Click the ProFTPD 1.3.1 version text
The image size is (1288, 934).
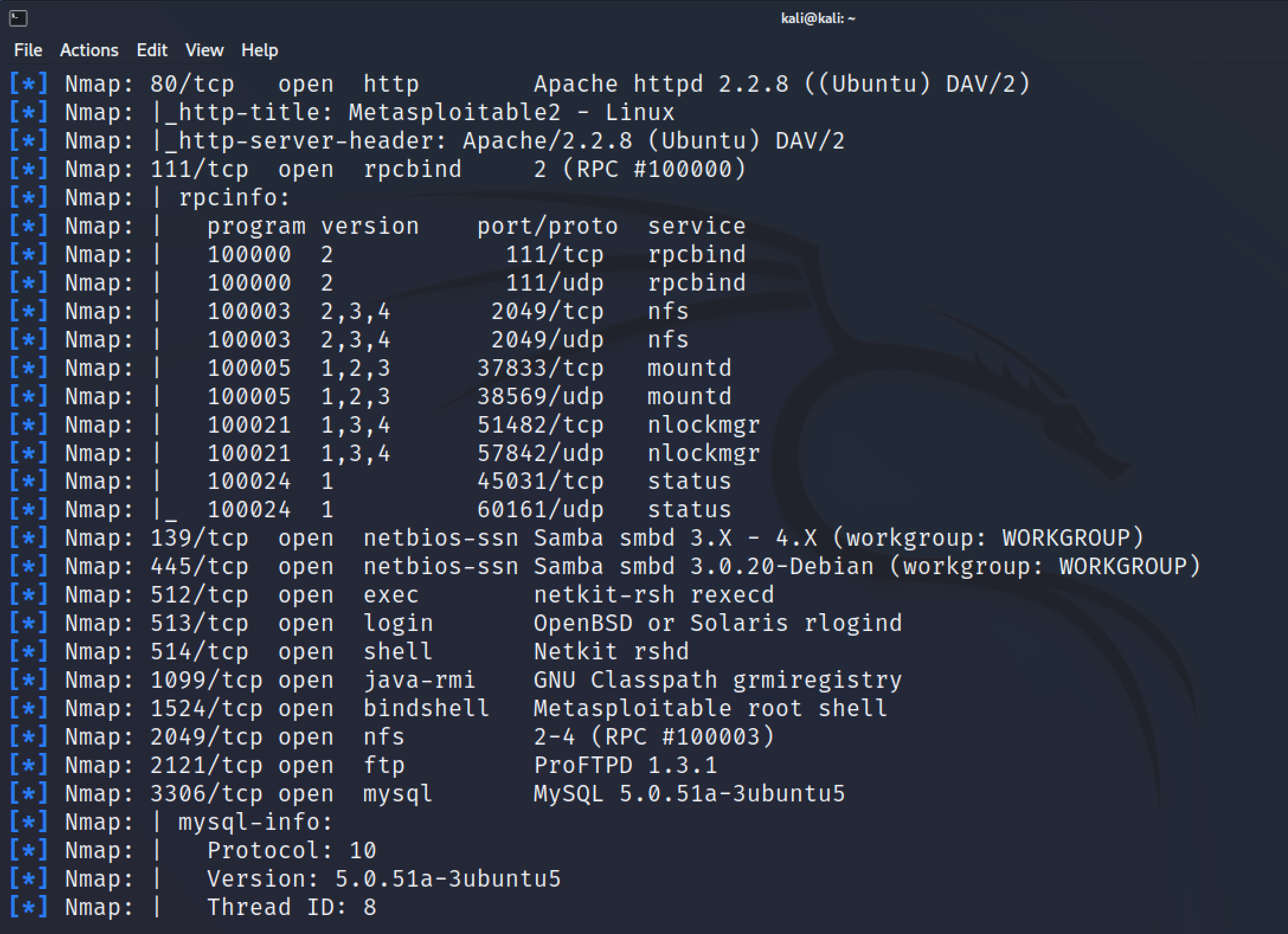pyautogui.click(x=625, y=765)
